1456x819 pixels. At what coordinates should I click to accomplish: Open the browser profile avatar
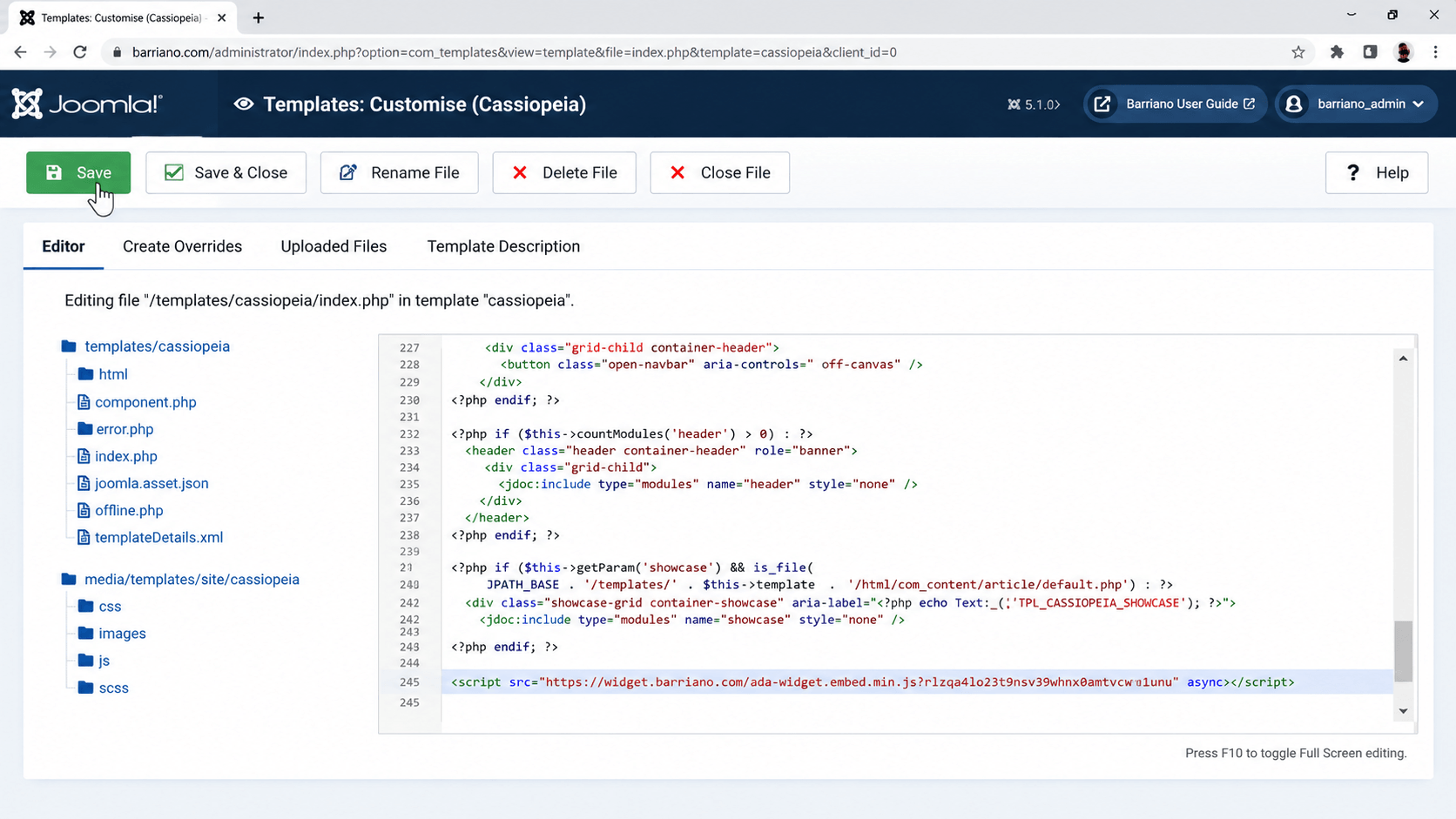click(1403, 52)
